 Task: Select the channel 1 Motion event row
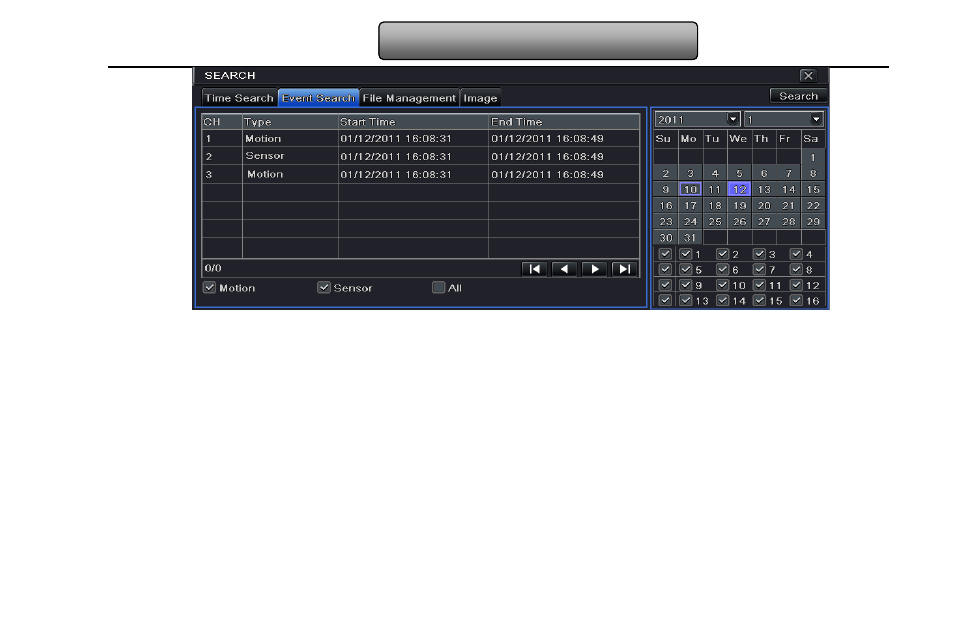pos(420,139)
